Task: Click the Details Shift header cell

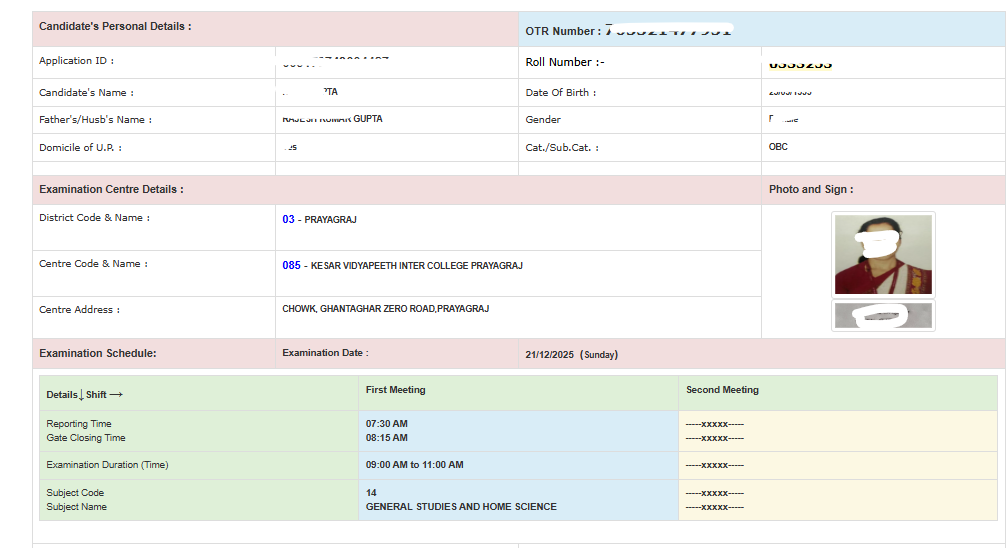Action: pyautogui.click(x=84, y=395)
